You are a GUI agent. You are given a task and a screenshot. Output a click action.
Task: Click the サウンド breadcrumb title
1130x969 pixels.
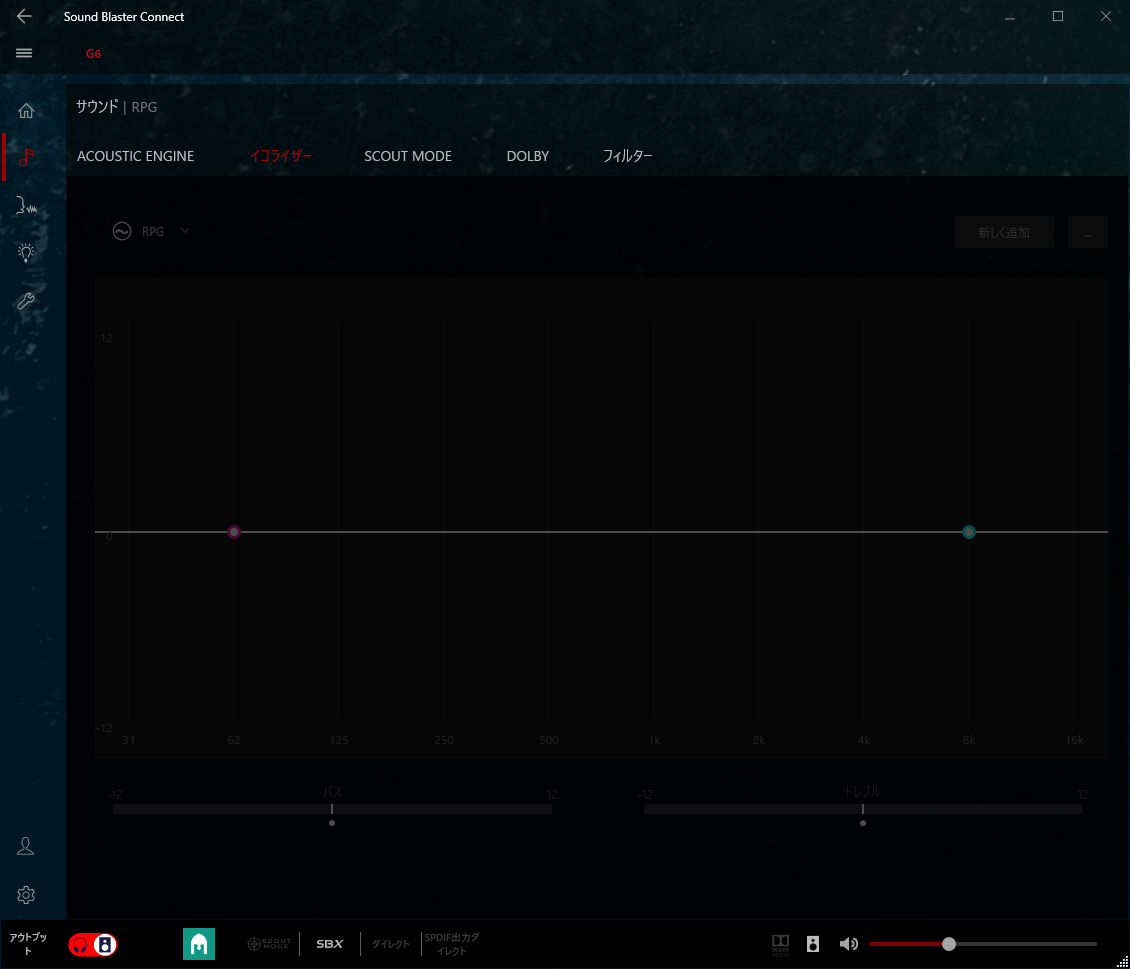[97, 107]
